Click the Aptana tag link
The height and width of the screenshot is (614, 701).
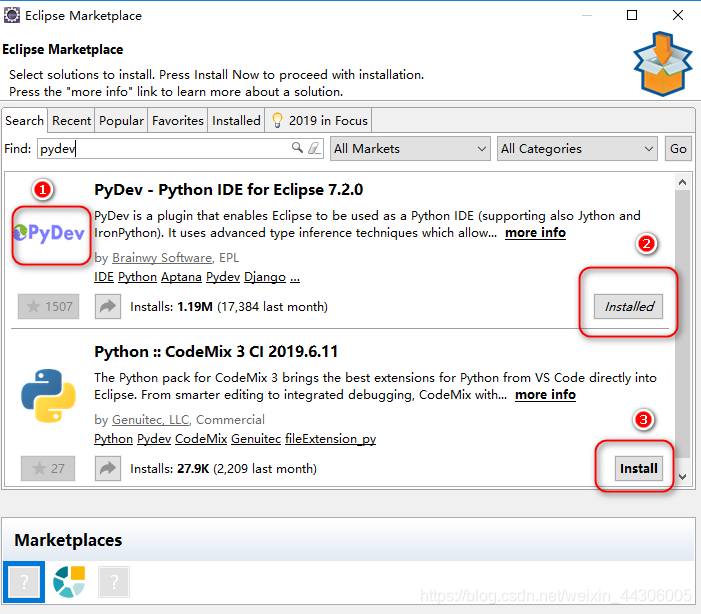181,277
